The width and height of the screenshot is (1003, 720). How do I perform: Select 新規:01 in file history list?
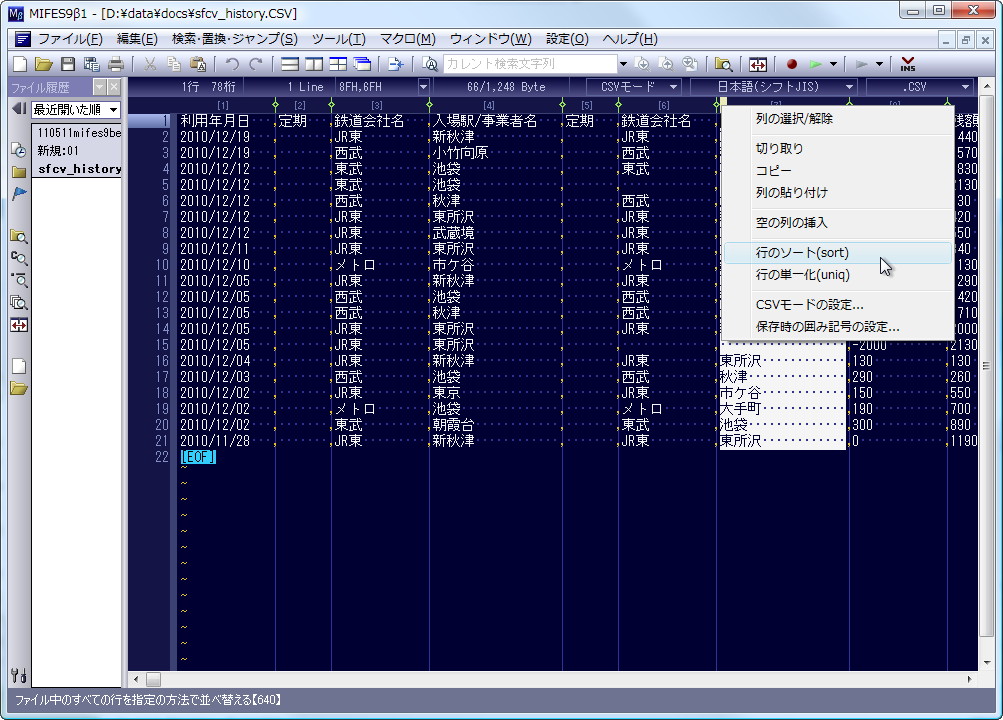77,151
